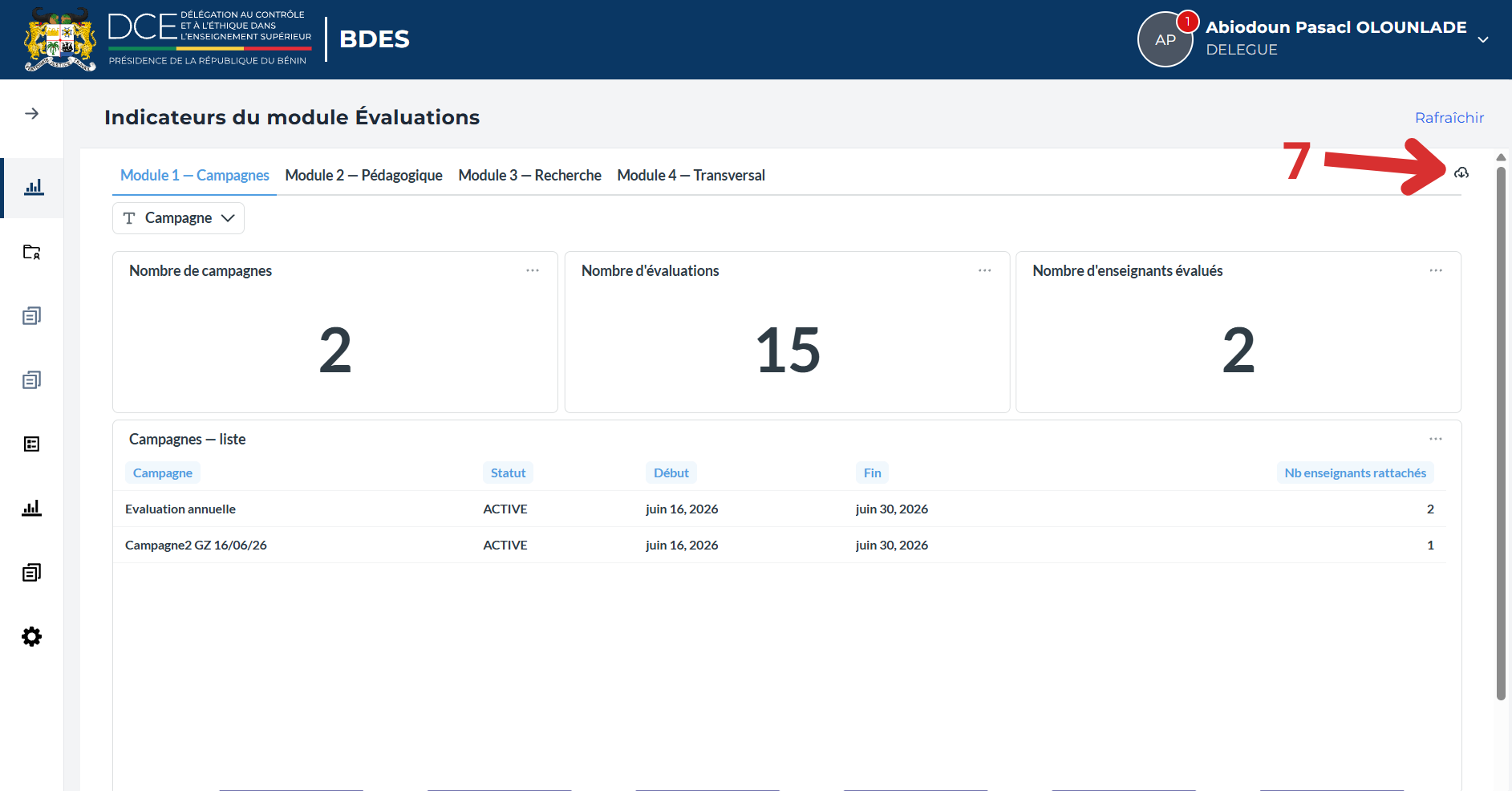Expand user profile menu chevron

[x=1483, y=39]
